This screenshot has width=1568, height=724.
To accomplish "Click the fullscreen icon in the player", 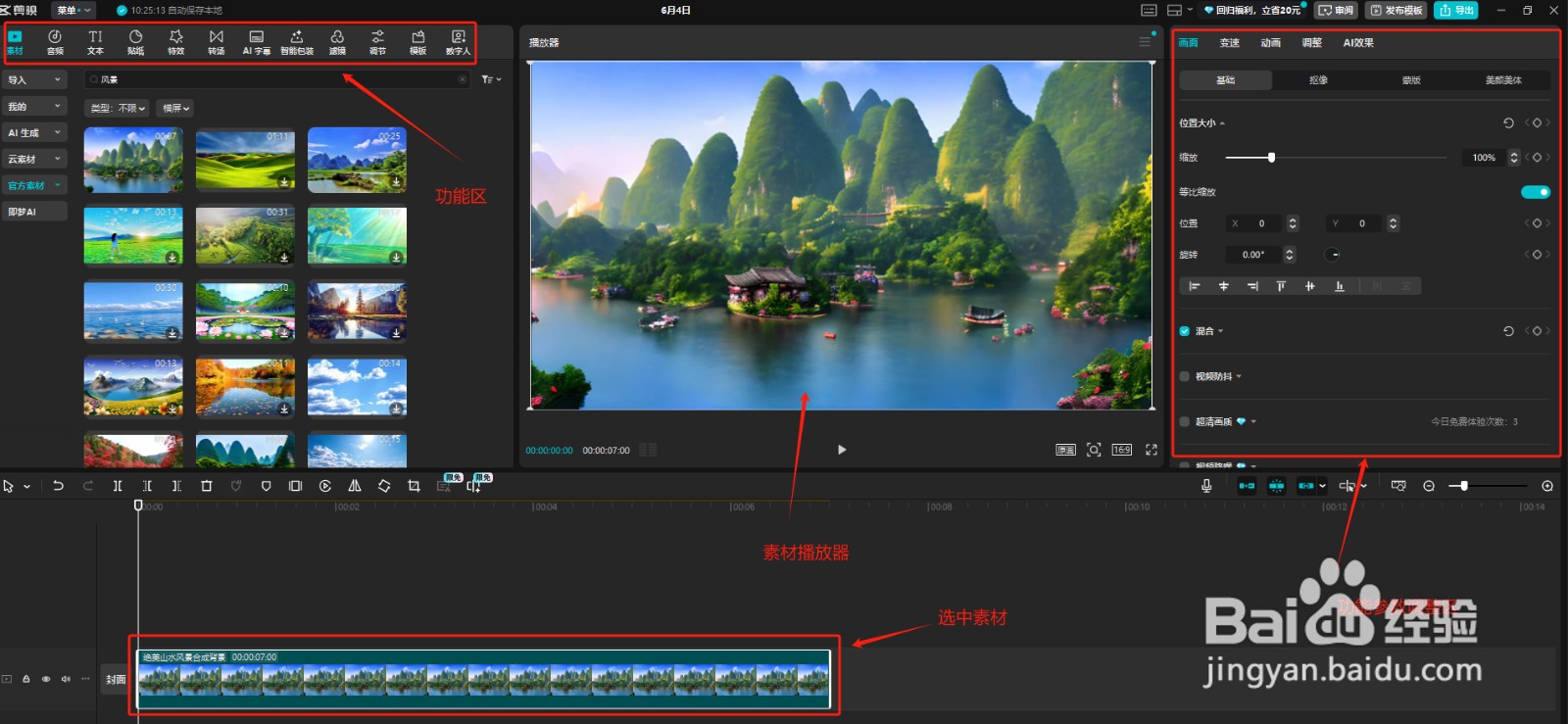I will 1151,450.
